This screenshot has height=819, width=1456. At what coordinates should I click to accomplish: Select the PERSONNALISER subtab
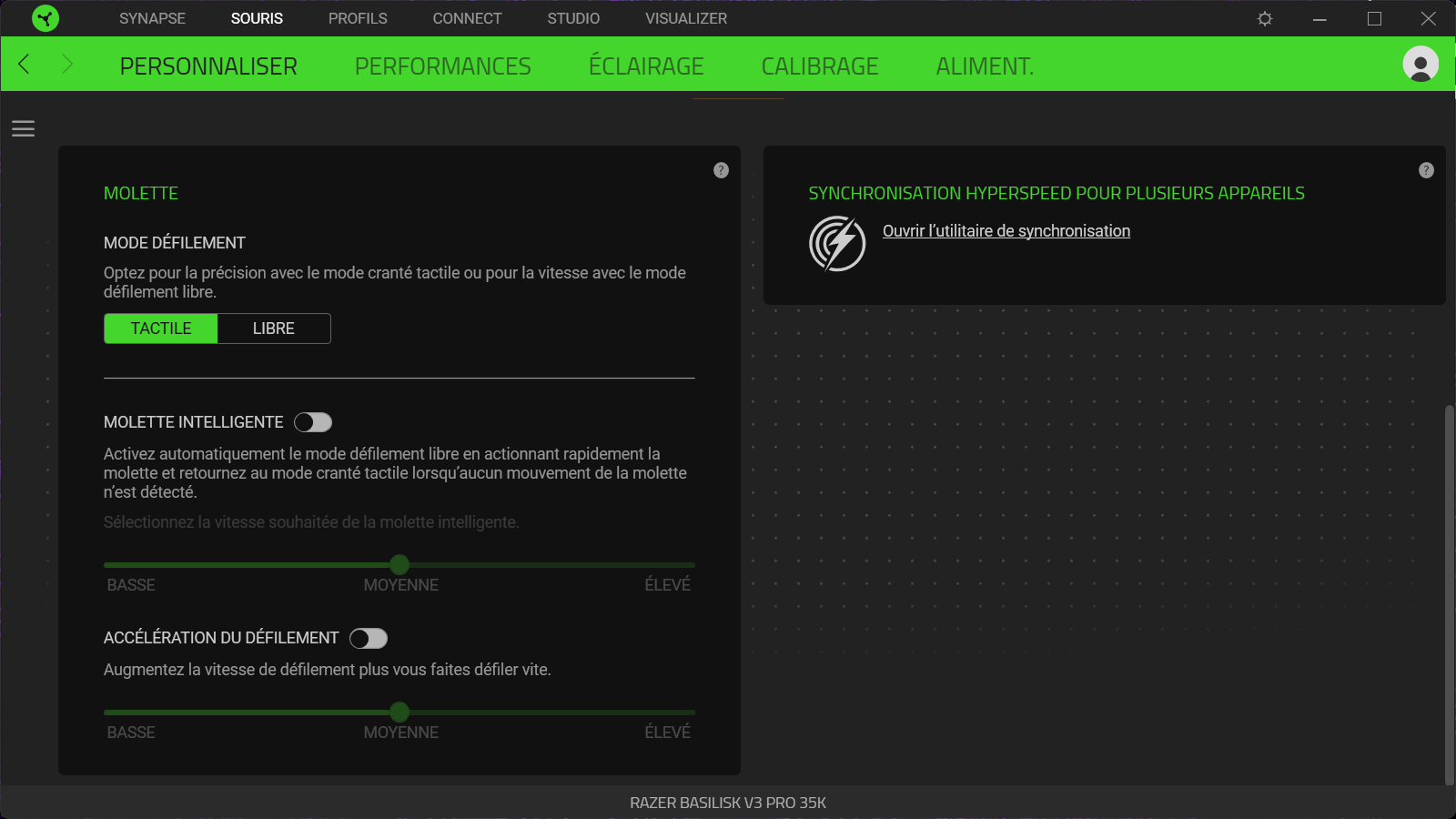tap(208, 66)
